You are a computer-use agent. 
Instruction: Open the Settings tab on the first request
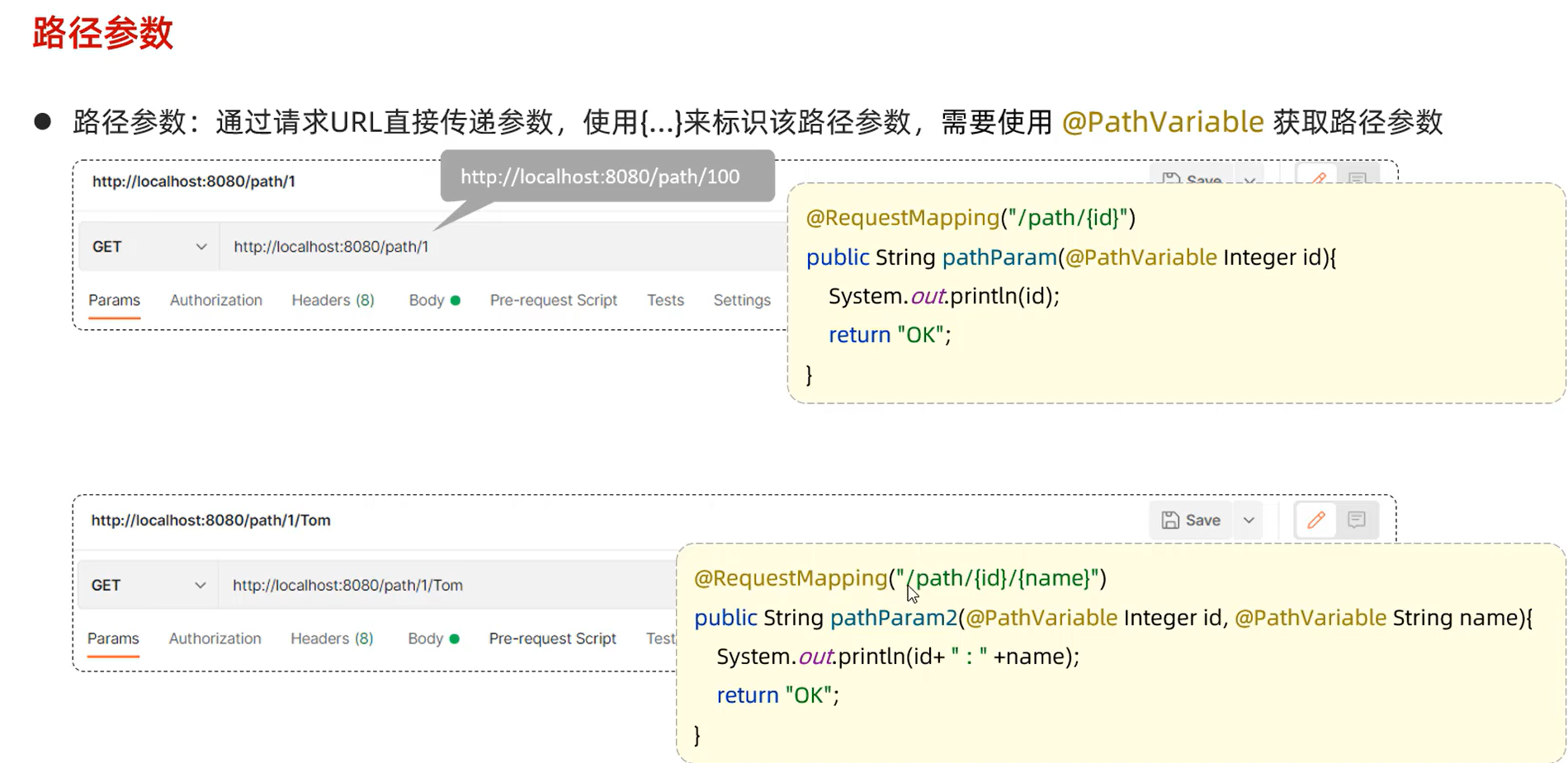741,299
